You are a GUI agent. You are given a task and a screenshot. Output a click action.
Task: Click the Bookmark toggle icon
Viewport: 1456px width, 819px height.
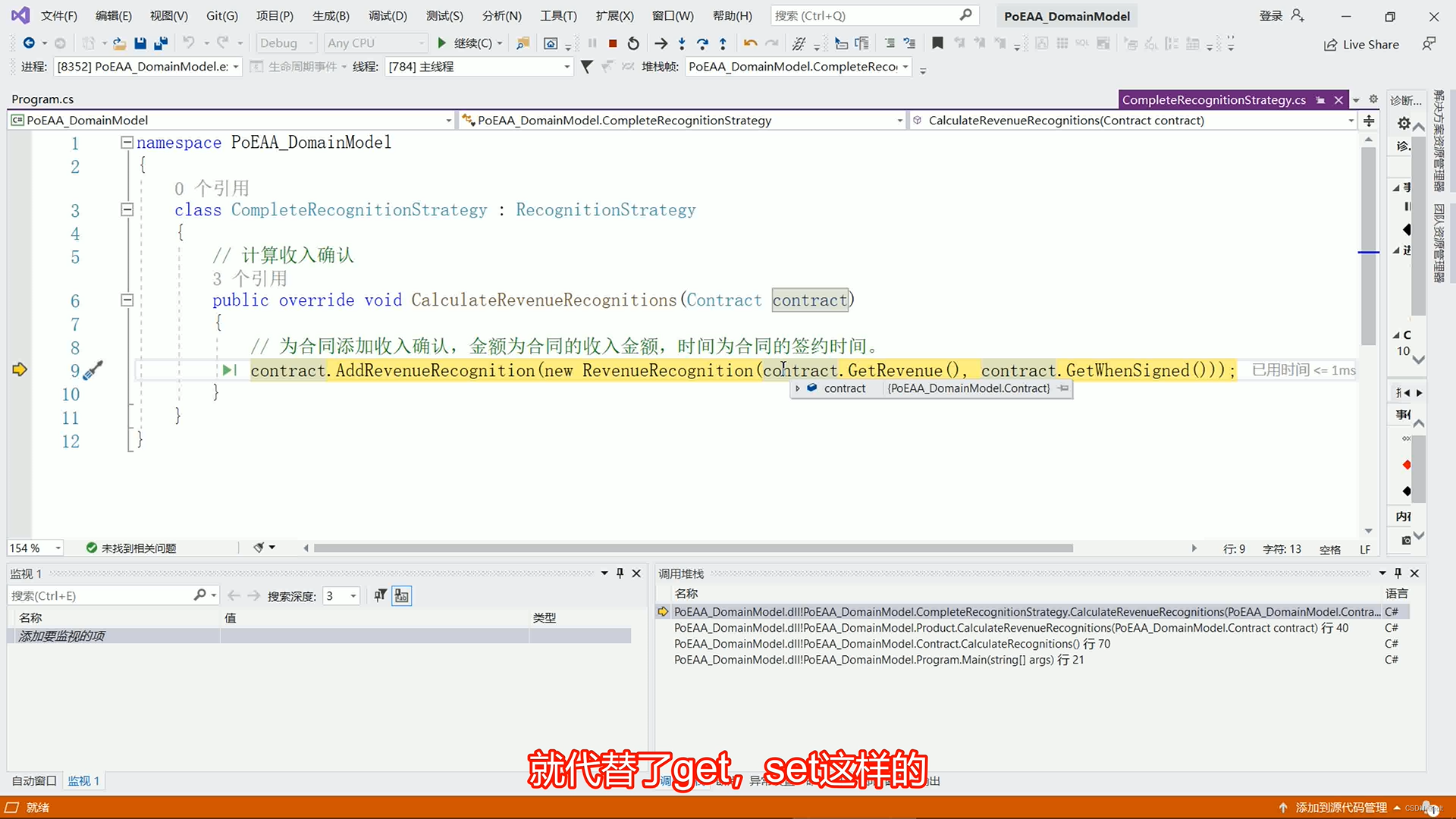[937, 43]
